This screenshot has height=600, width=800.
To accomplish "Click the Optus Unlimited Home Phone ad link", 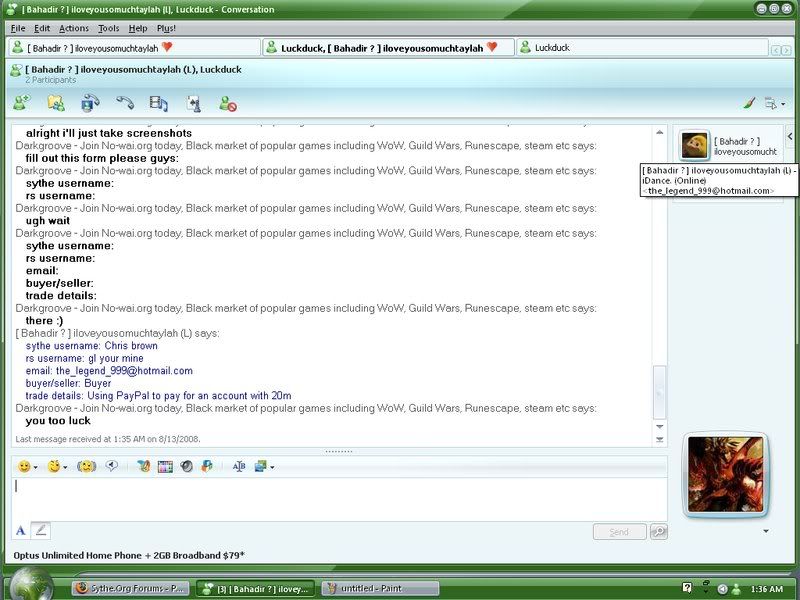I will pos(129,555).
